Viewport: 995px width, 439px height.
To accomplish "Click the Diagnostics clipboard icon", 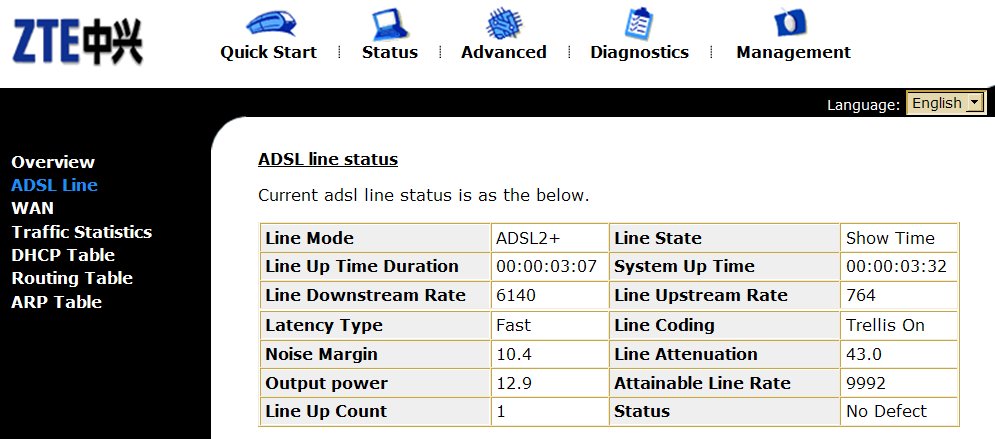I will 639,22.
